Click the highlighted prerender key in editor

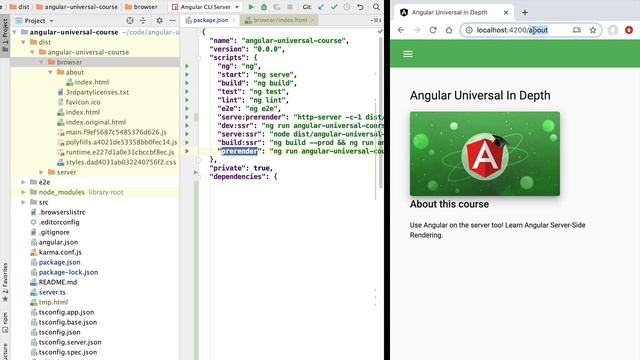pos(240,151)
